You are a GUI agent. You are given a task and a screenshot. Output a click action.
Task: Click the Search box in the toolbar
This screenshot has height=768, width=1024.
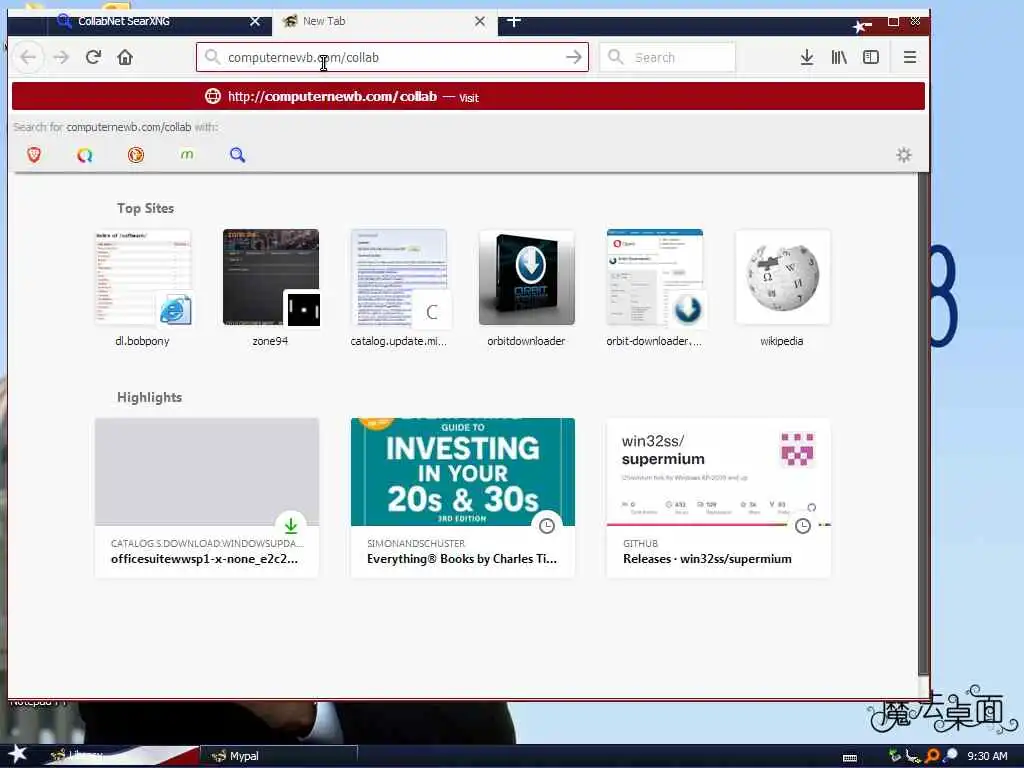667,57
